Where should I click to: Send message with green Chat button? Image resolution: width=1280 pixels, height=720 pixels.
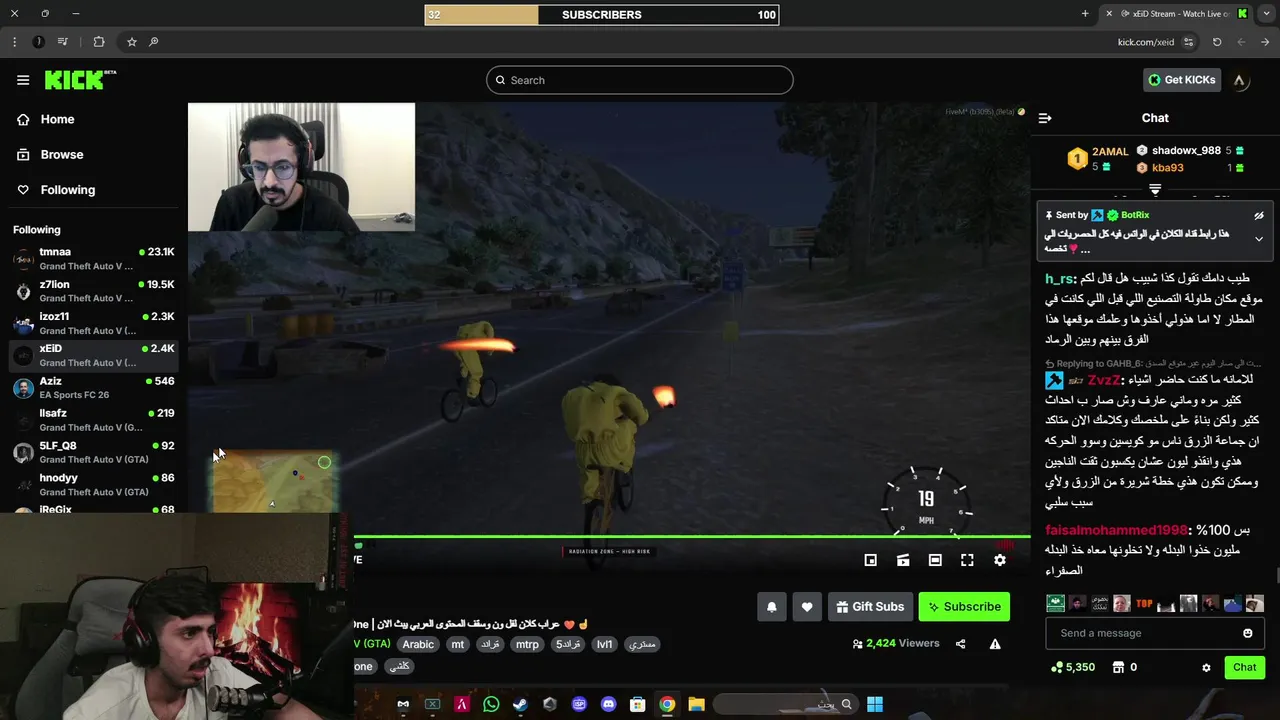coord(1245,667)
